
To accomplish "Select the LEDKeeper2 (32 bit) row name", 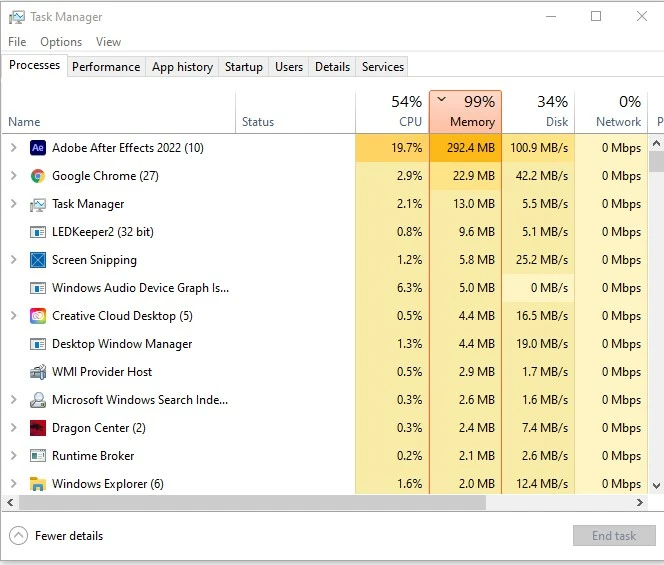I will pyautogui.click(x=103, y=232).
